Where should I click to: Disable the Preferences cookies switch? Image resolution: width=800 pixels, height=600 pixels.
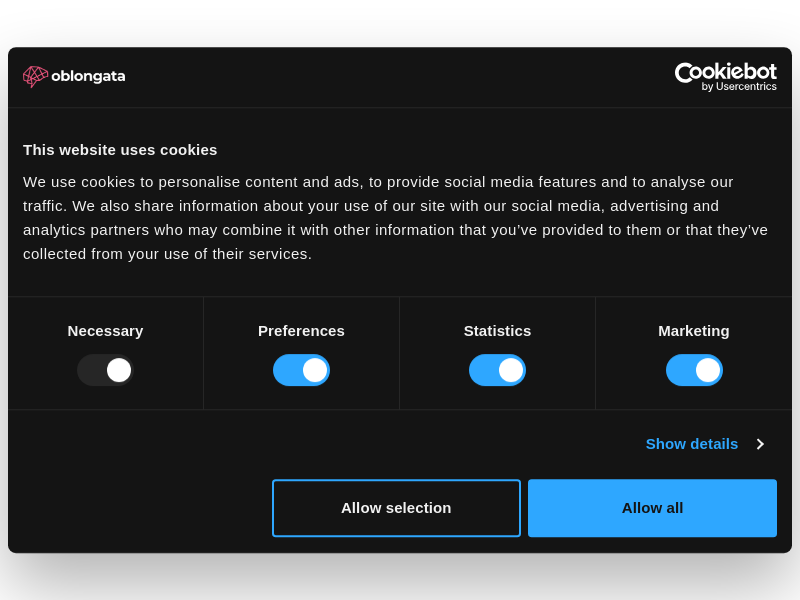301,370
